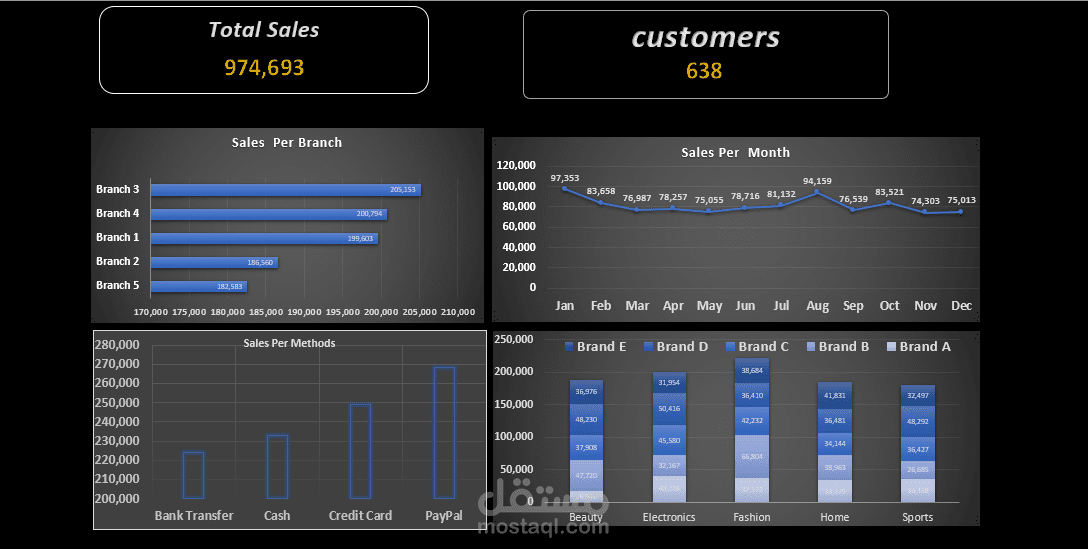Image resolution: width=1088 pixels, height=549 pixels.
Task: Click the 41,831 Home top segment
Action: (835, 396)
